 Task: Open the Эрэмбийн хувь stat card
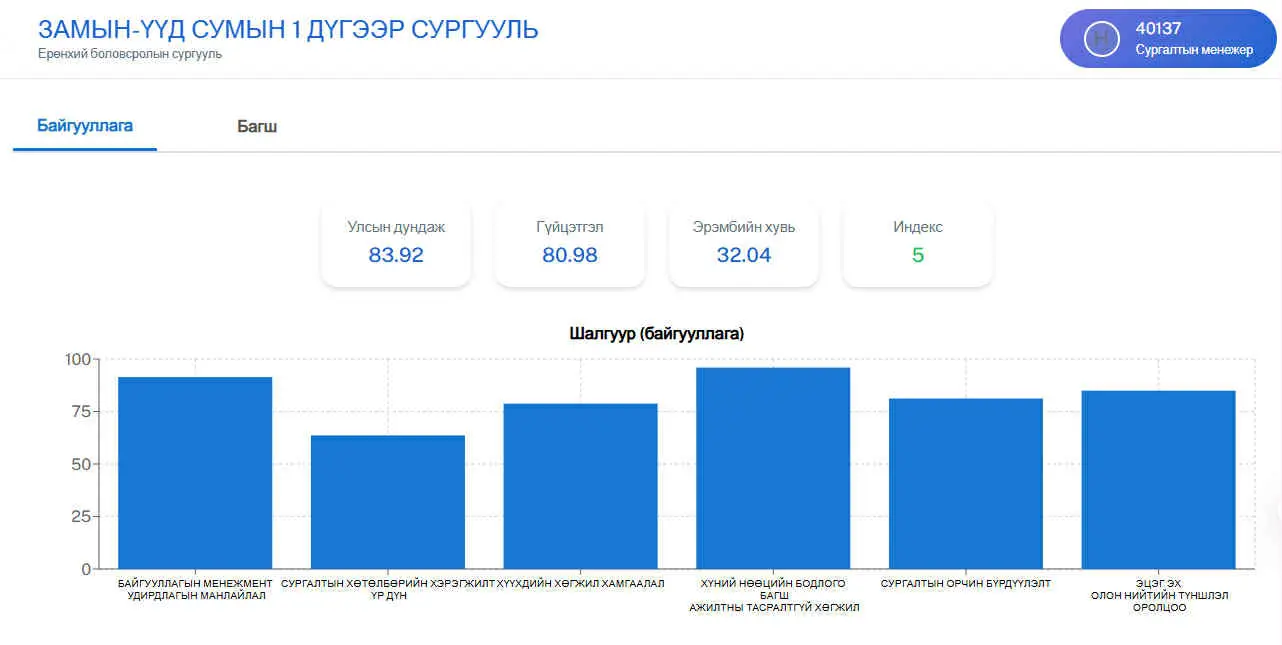point(744,243)
